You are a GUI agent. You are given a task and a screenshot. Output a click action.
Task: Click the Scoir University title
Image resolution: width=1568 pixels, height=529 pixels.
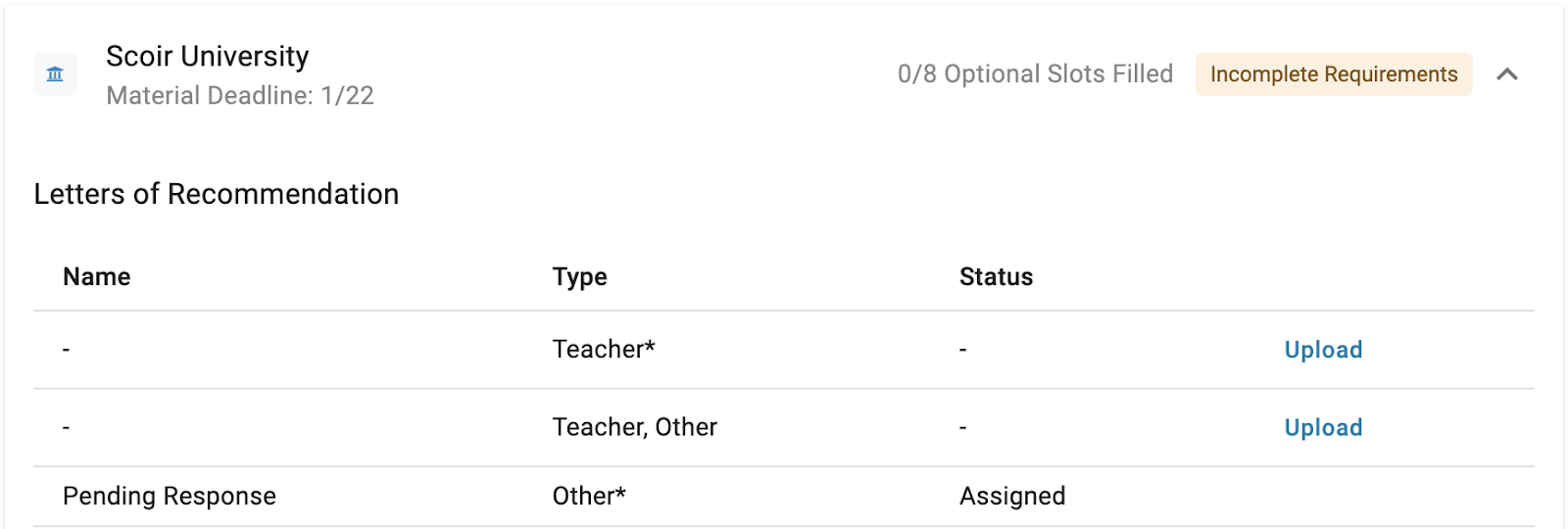[x=207, y=57]
